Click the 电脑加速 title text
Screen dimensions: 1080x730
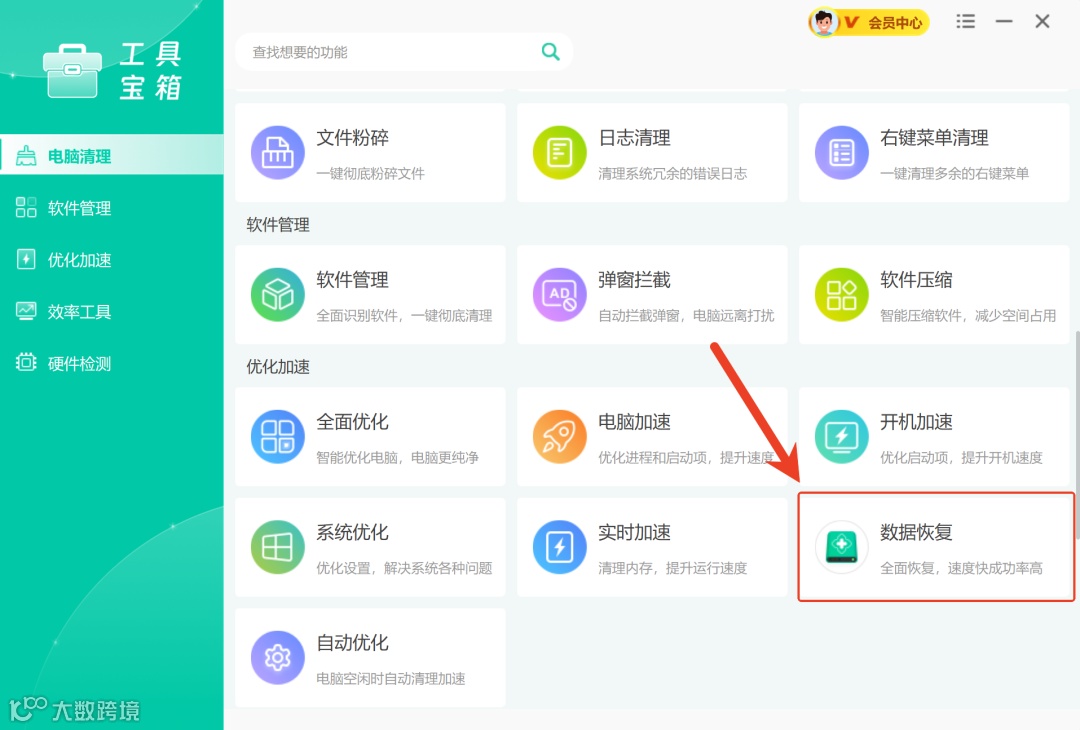[x=634, y=421]
